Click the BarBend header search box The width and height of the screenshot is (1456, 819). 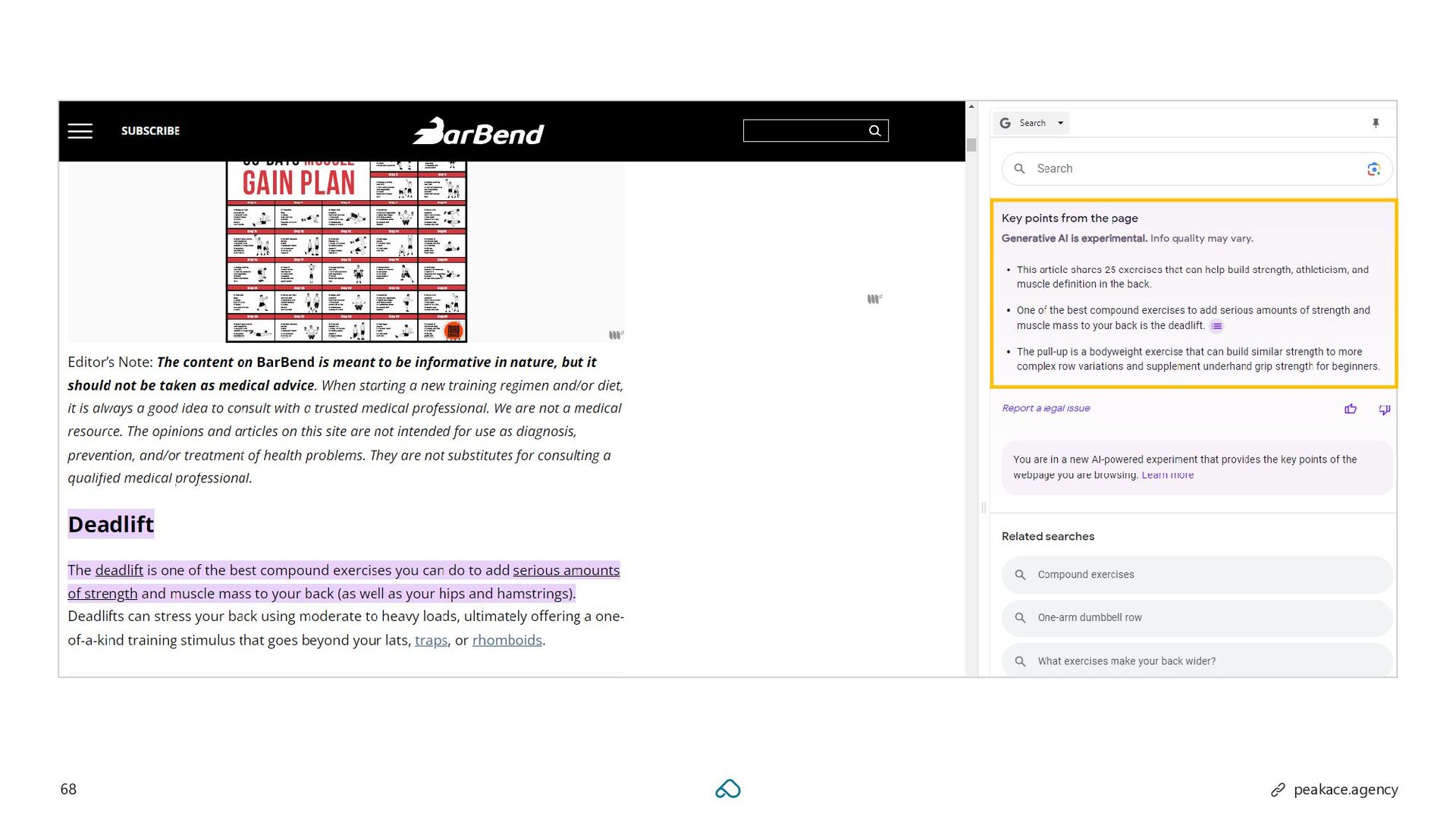click(804, 131)
